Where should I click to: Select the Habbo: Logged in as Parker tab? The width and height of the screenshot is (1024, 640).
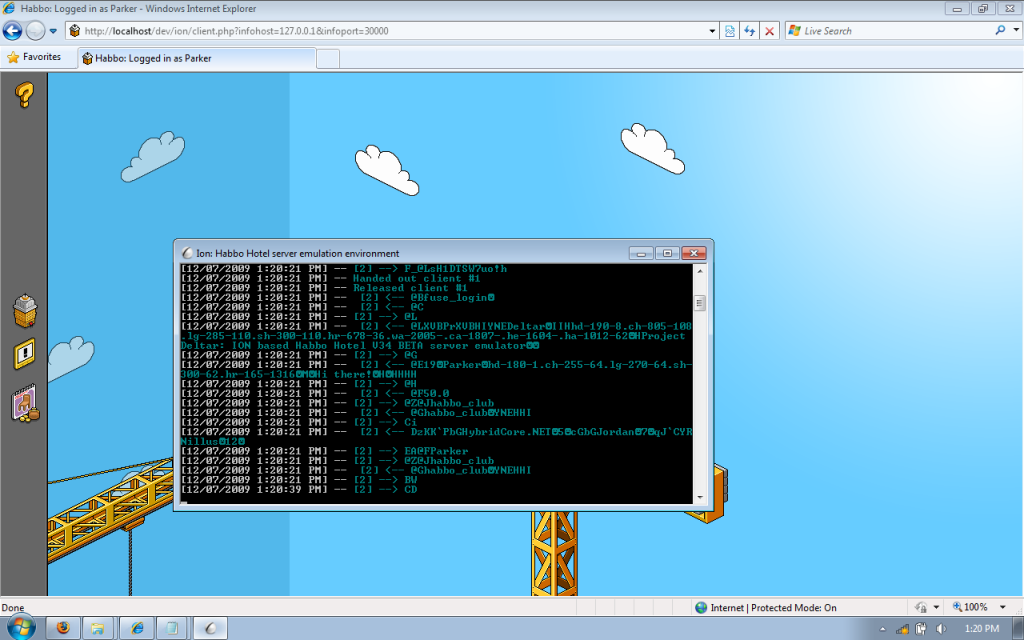[x=197, y=58]
